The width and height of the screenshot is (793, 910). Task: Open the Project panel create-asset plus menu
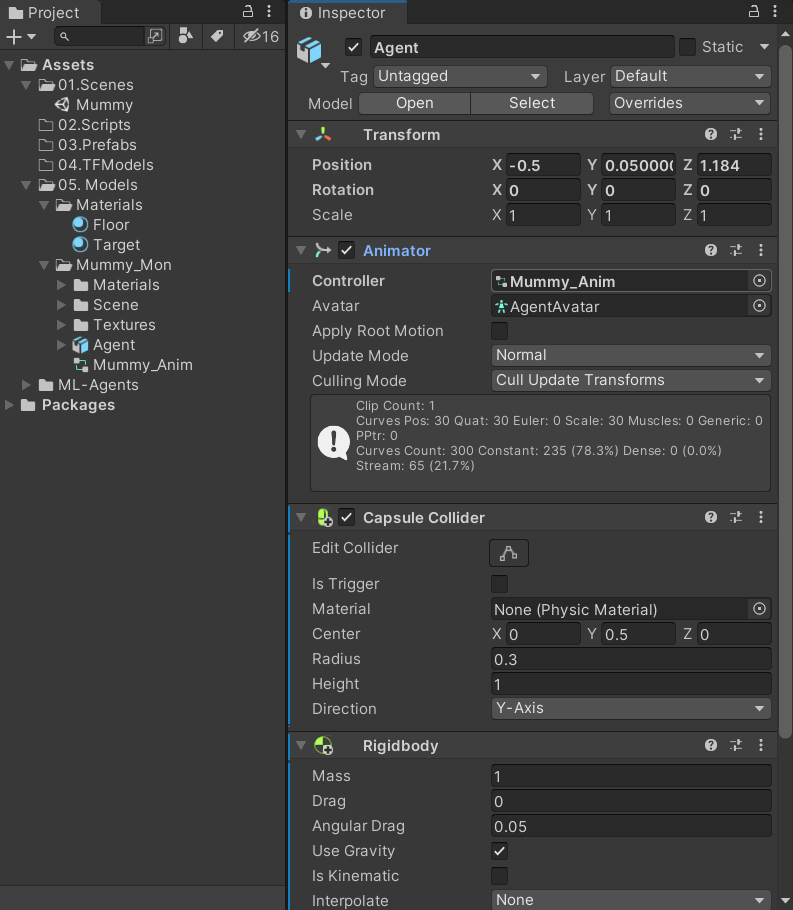pos(21,37)
